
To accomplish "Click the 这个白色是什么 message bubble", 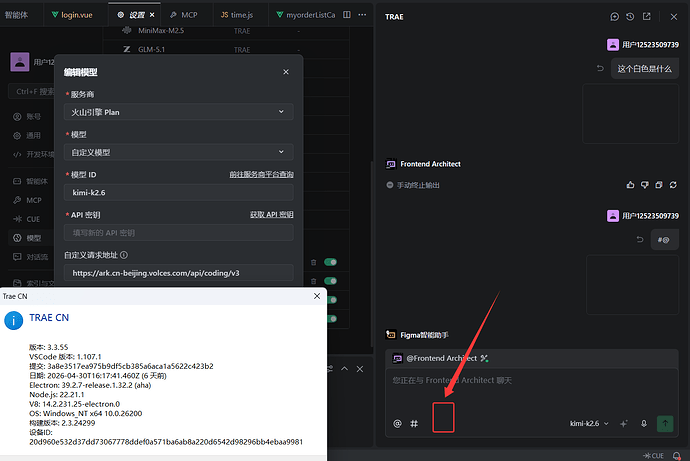I will pyautogui.click(x=645, y=69).
